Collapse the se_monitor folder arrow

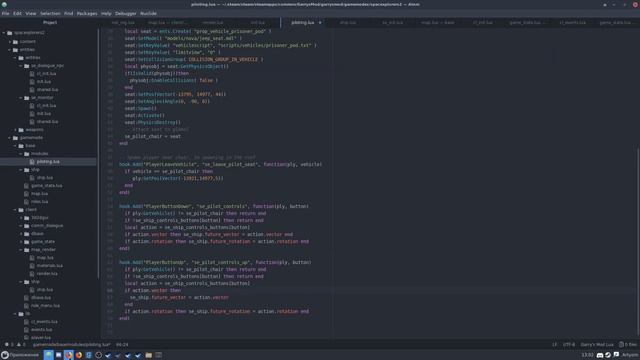click(21, 98)
